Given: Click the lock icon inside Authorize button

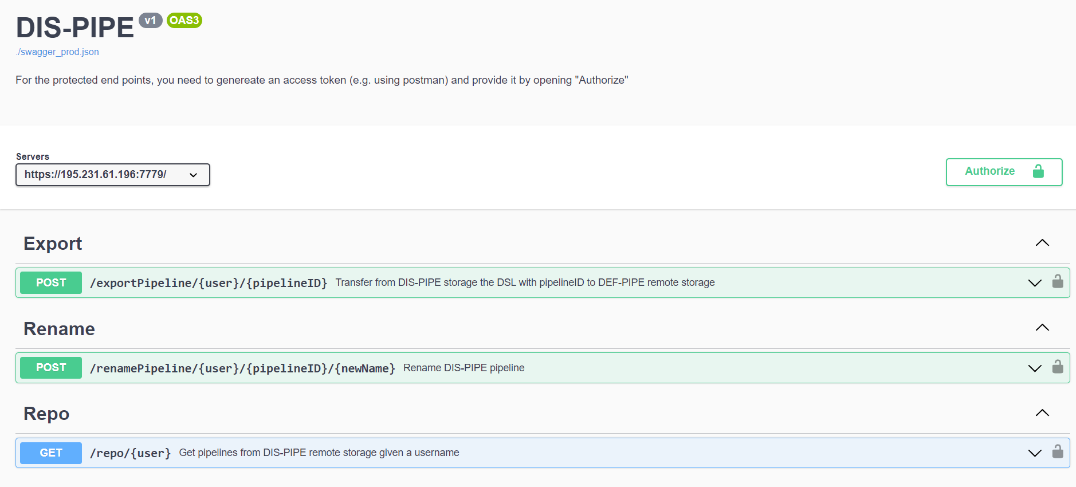Looking at the screenshot, I should 1038,171.
